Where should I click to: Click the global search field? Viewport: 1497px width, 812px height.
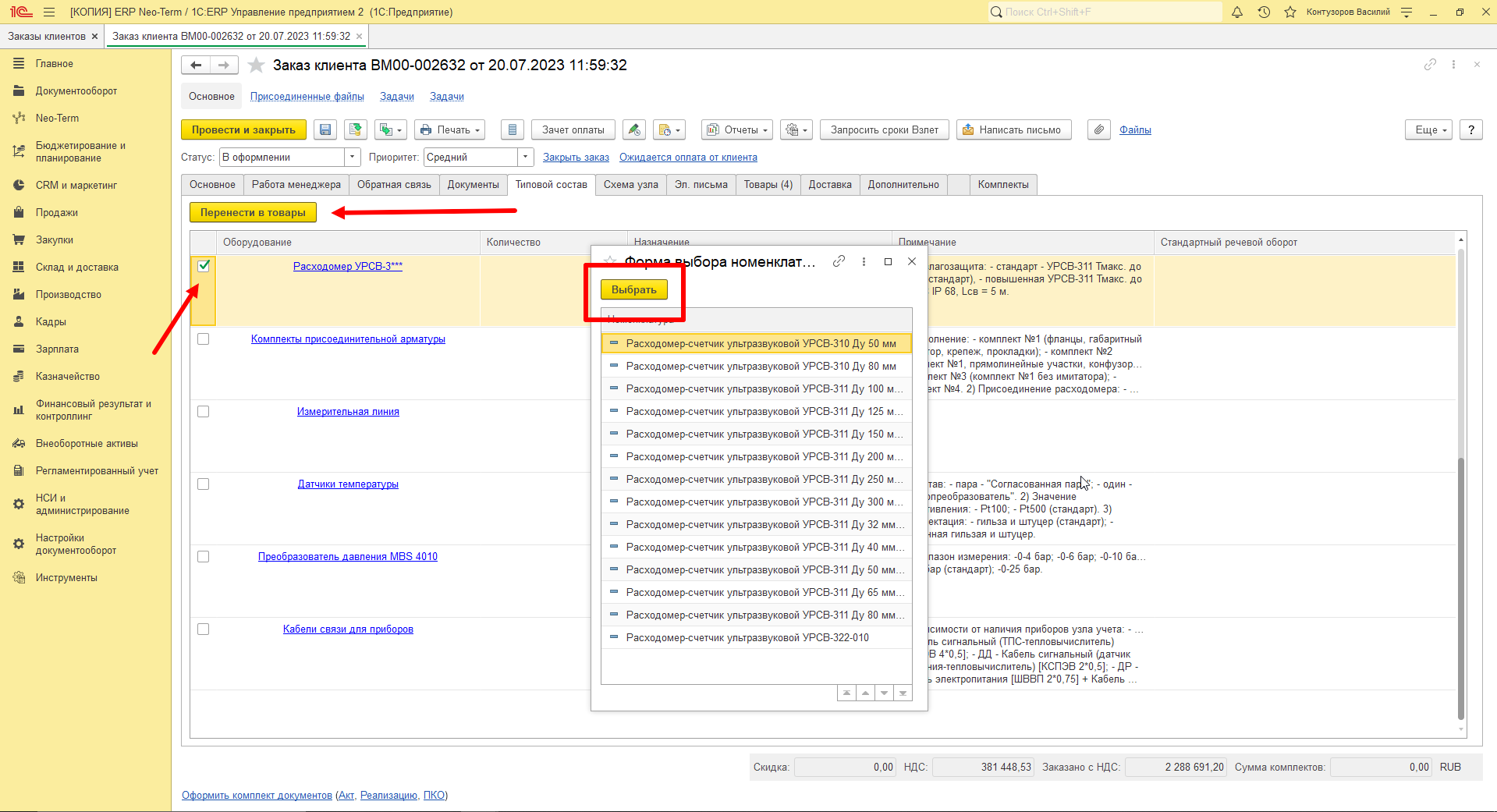(x=1105, y=12)
